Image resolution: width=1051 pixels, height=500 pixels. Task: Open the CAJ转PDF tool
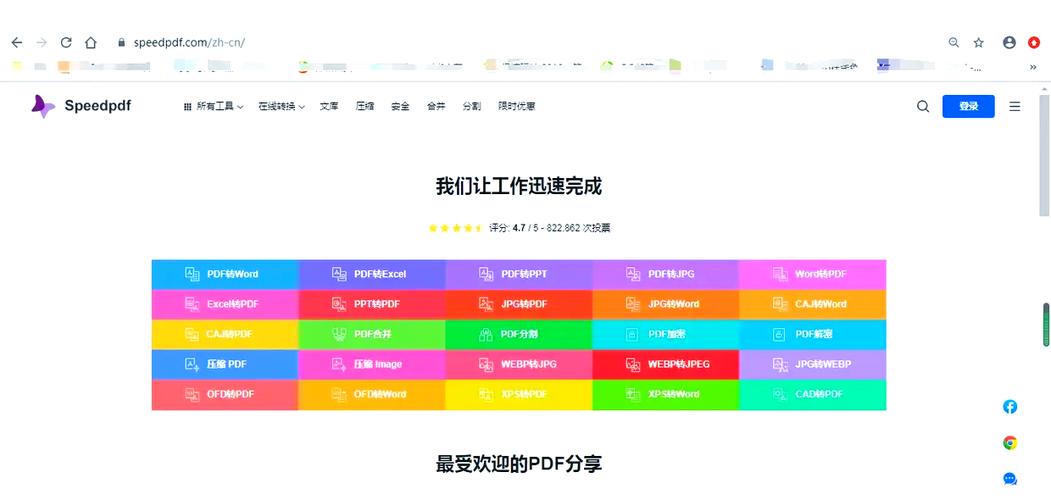coord(225,334)
